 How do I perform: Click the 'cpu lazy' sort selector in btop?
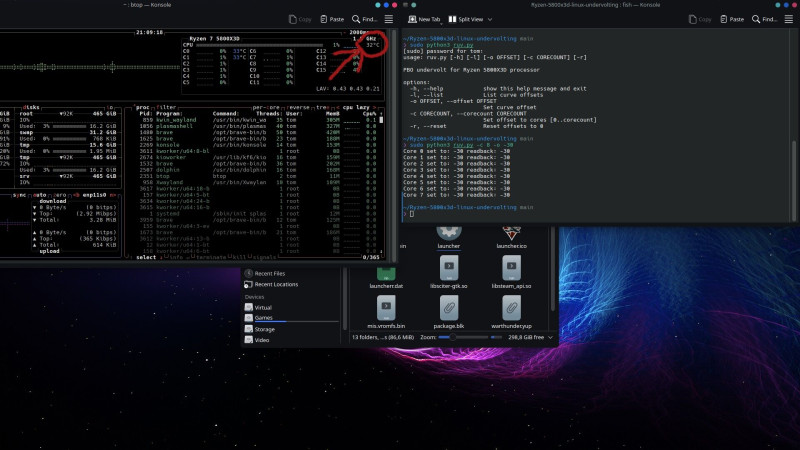pos(356,108)
